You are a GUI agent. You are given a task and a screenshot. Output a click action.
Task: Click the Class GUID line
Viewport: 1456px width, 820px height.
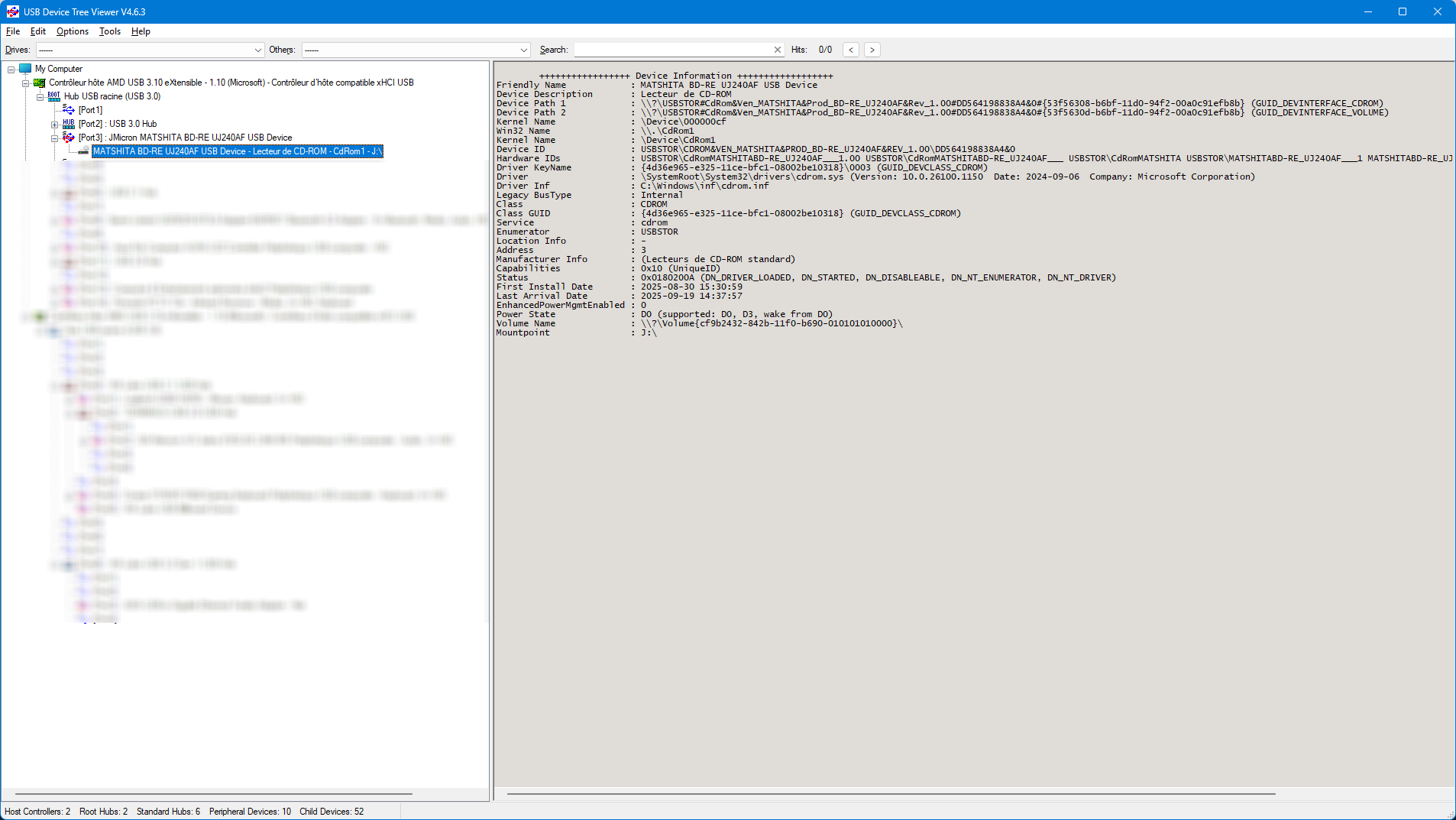tap(729, 213)
